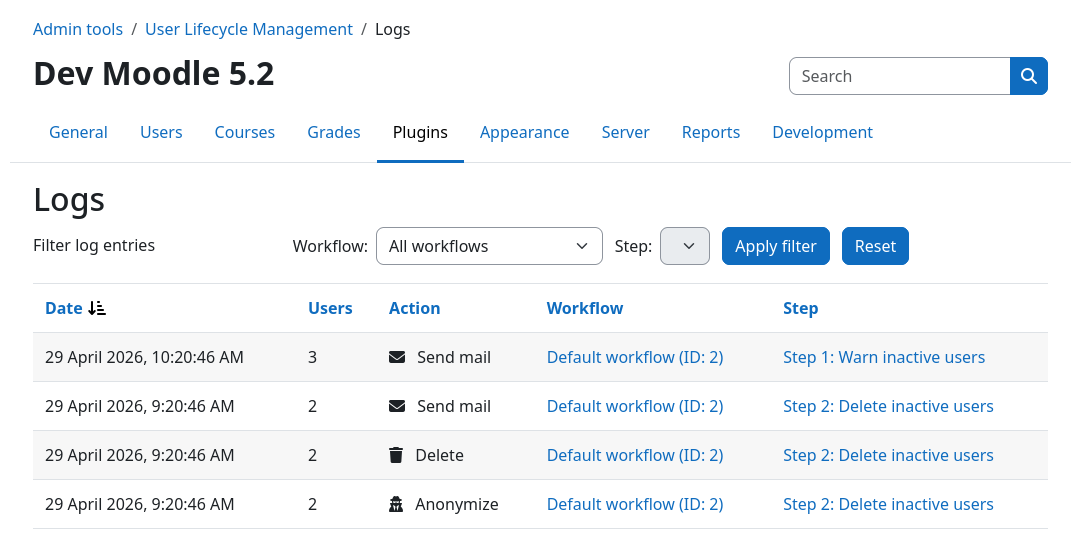Click the search magnifier icon button
Screen dimensions: 1080x552
click(x=1028, y=76)
